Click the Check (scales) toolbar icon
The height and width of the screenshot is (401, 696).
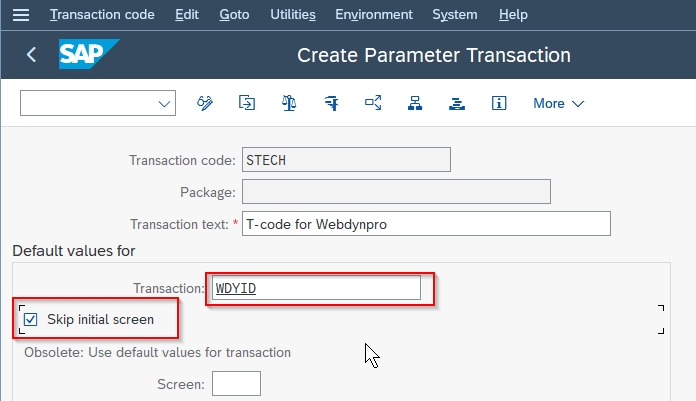click(x=289, y=103)
